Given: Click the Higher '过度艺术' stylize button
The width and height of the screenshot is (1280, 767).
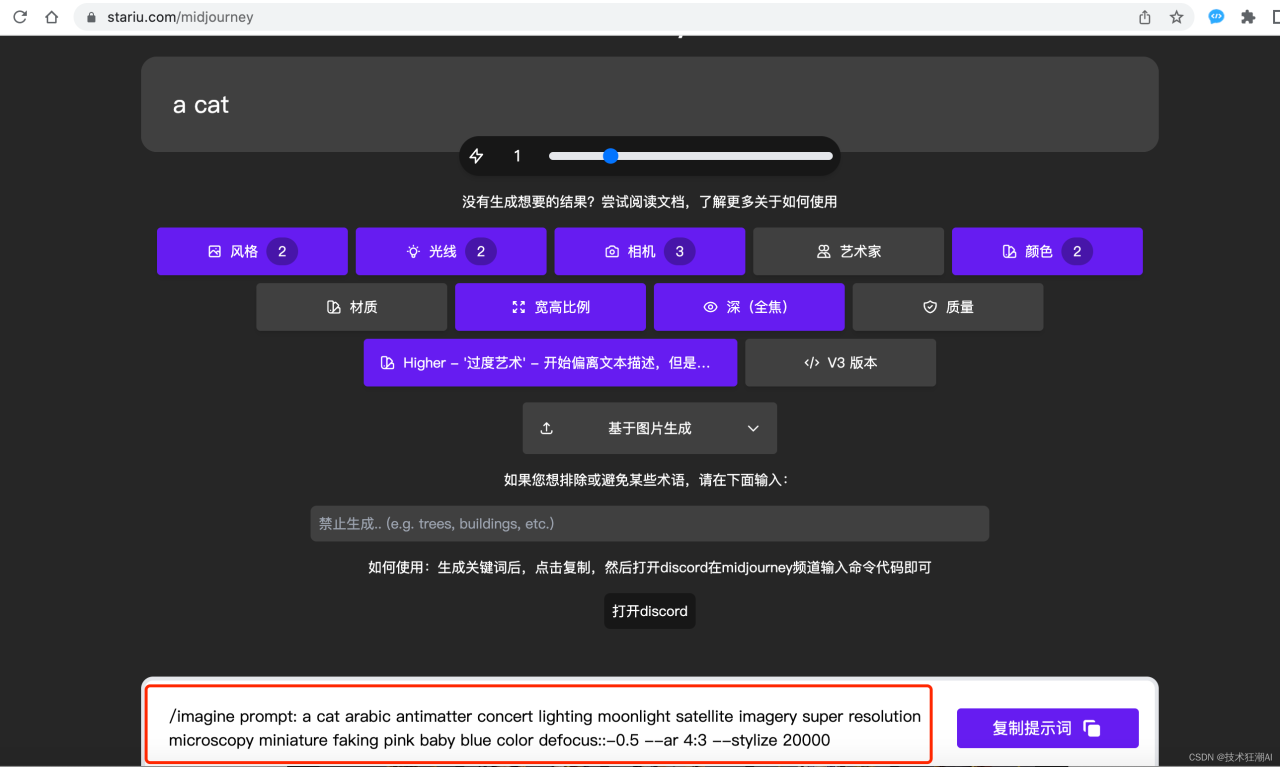Looking at the screenshot, I should pos(550,363).
